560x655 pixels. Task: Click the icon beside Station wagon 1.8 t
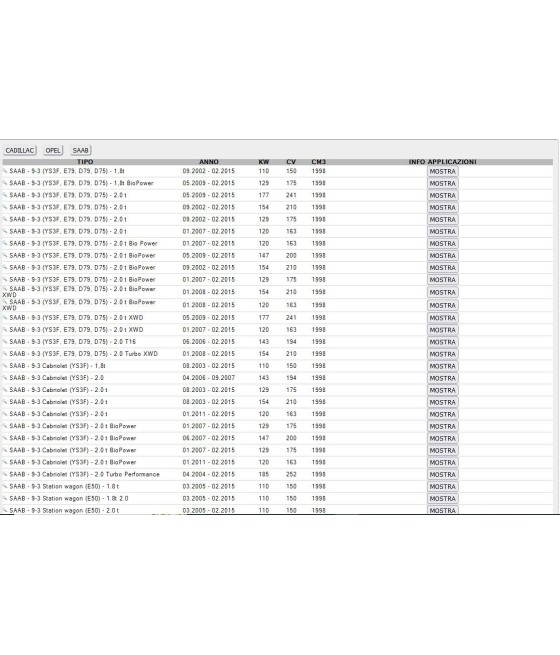point(5,487)
